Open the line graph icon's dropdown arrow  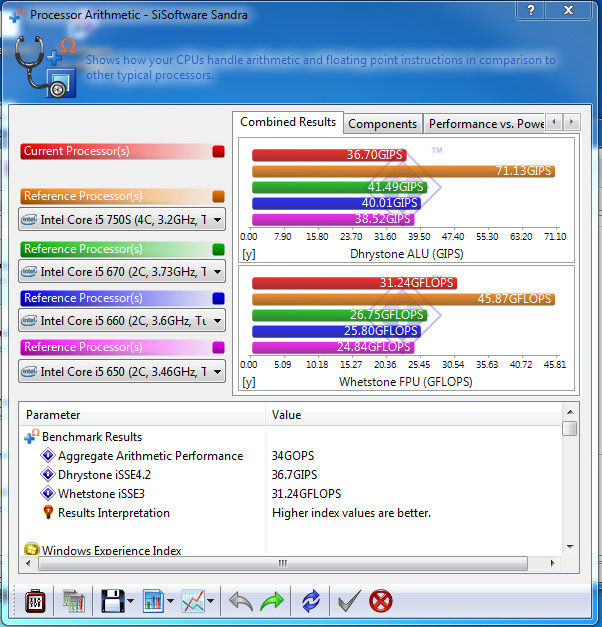pos(211,601)
